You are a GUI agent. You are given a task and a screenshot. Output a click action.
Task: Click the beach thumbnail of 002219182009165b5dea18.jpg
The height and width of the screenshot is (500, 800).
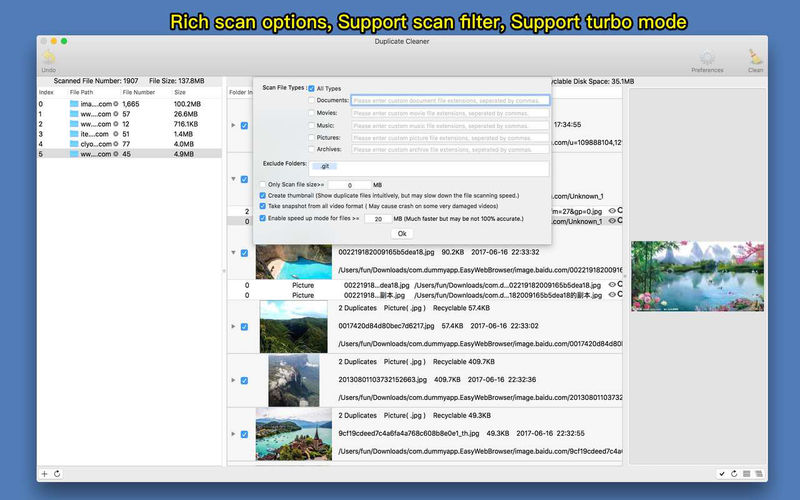click(293, 262)
